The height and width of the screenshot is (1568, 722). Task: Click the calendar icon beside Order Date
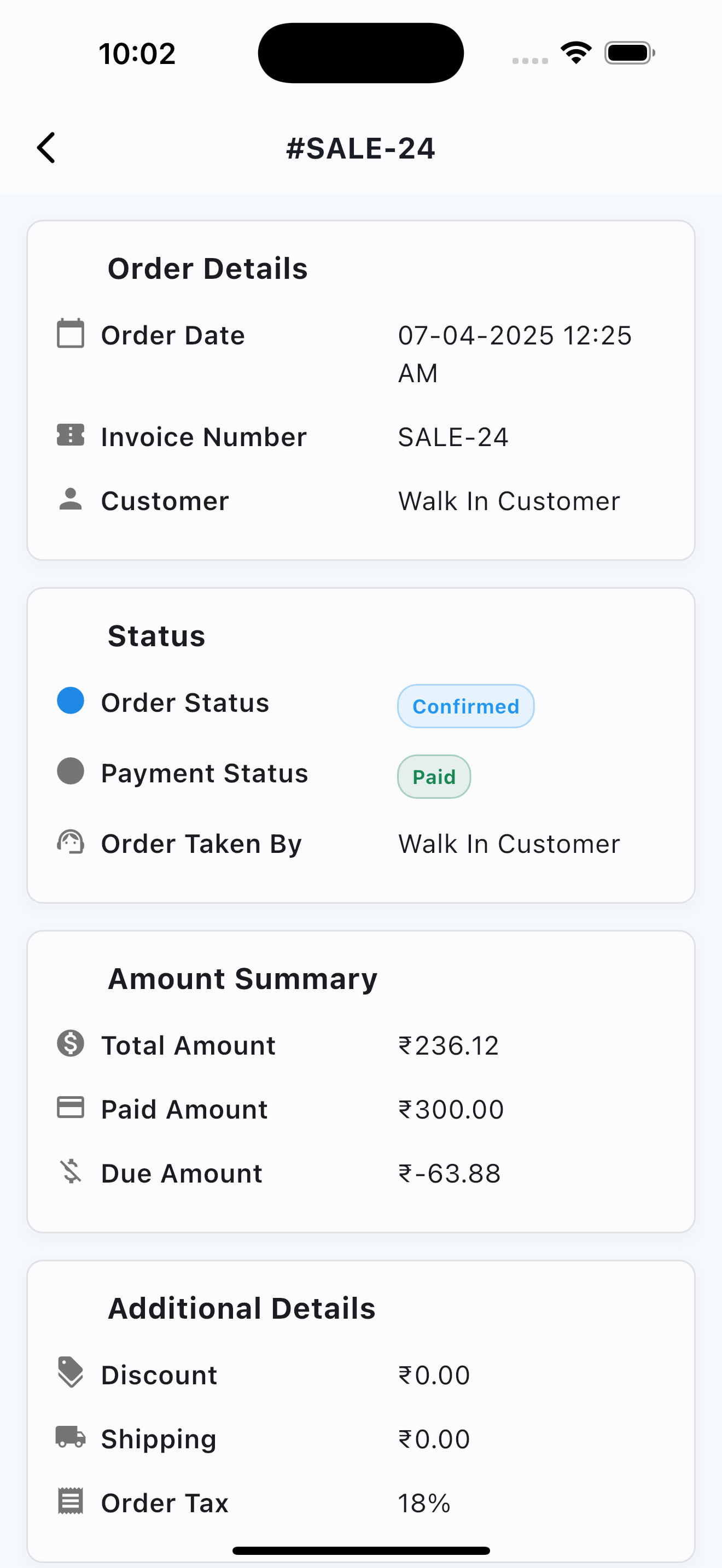pos(71,334)
